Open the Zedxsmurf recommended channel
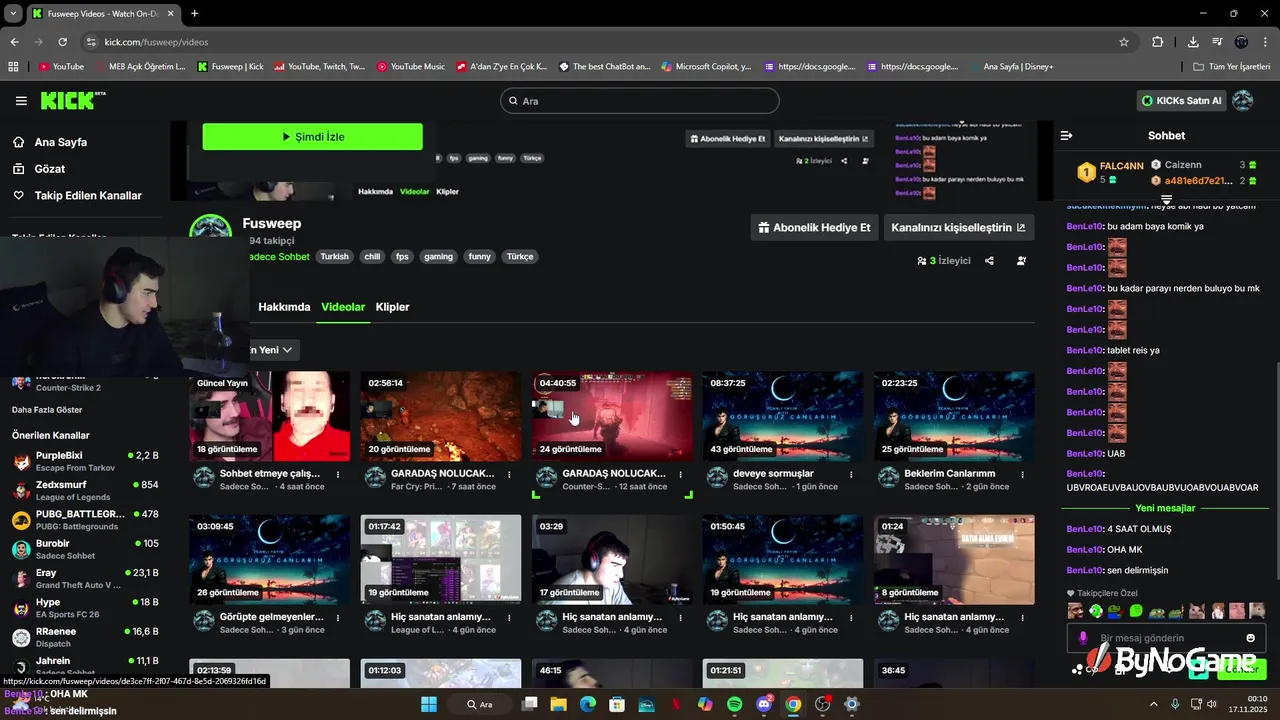Image resolution: width=1280 pixels, height=720 pixels. [85, 490]
